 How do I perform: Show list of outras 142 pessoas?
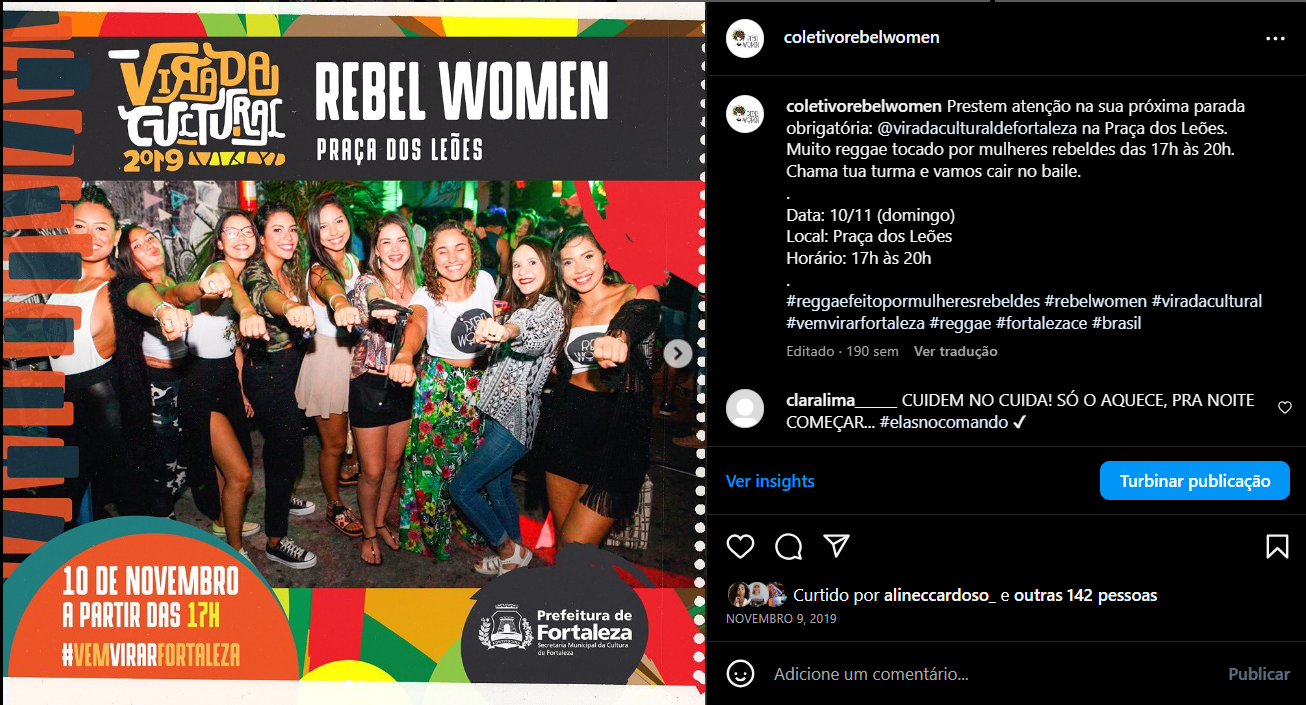[x=1085, y=595]
